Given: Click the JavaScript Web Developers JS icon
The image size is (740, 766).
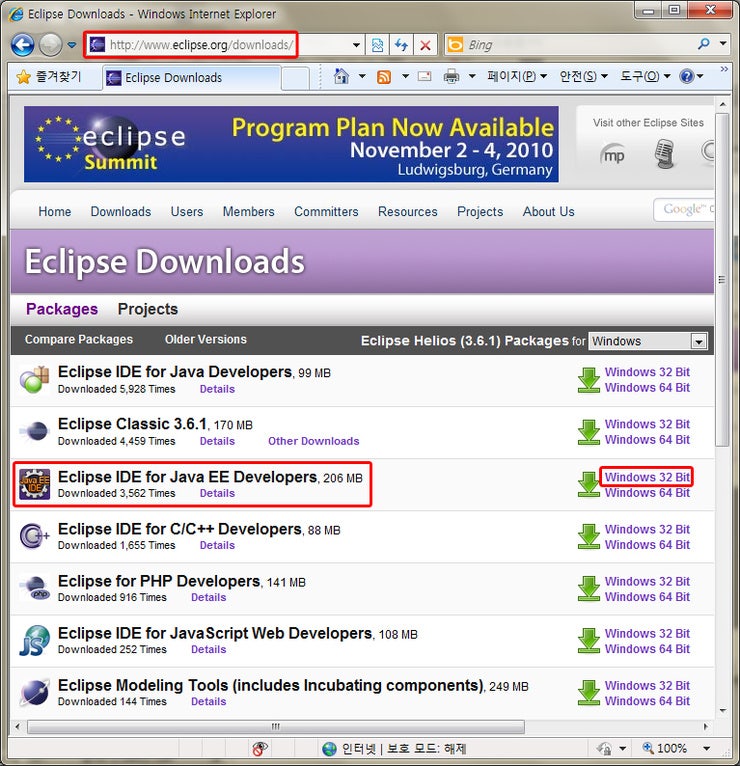Looking at the screenshot, I should tap(35, 641).
